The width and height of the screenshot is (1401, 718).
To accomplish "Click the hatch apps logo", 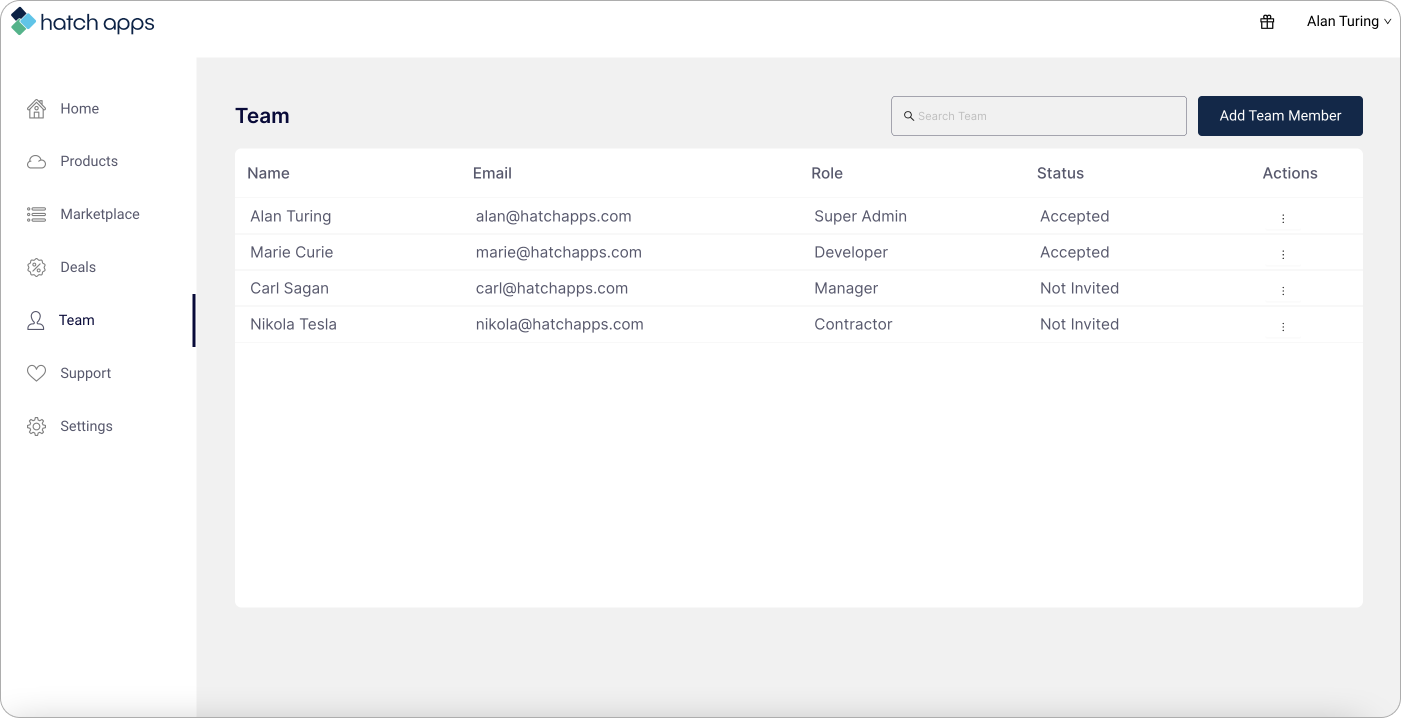I will tap(82, 22).
